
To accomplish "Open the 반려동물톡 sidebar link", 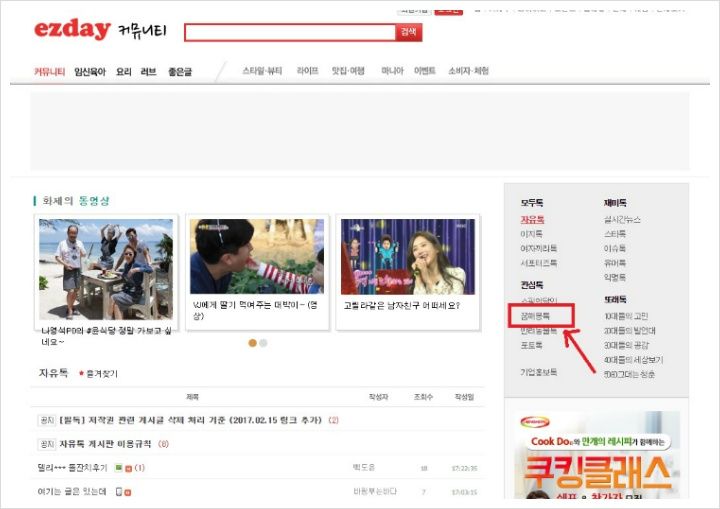I will pyautogui.click(x=539, y=331).
